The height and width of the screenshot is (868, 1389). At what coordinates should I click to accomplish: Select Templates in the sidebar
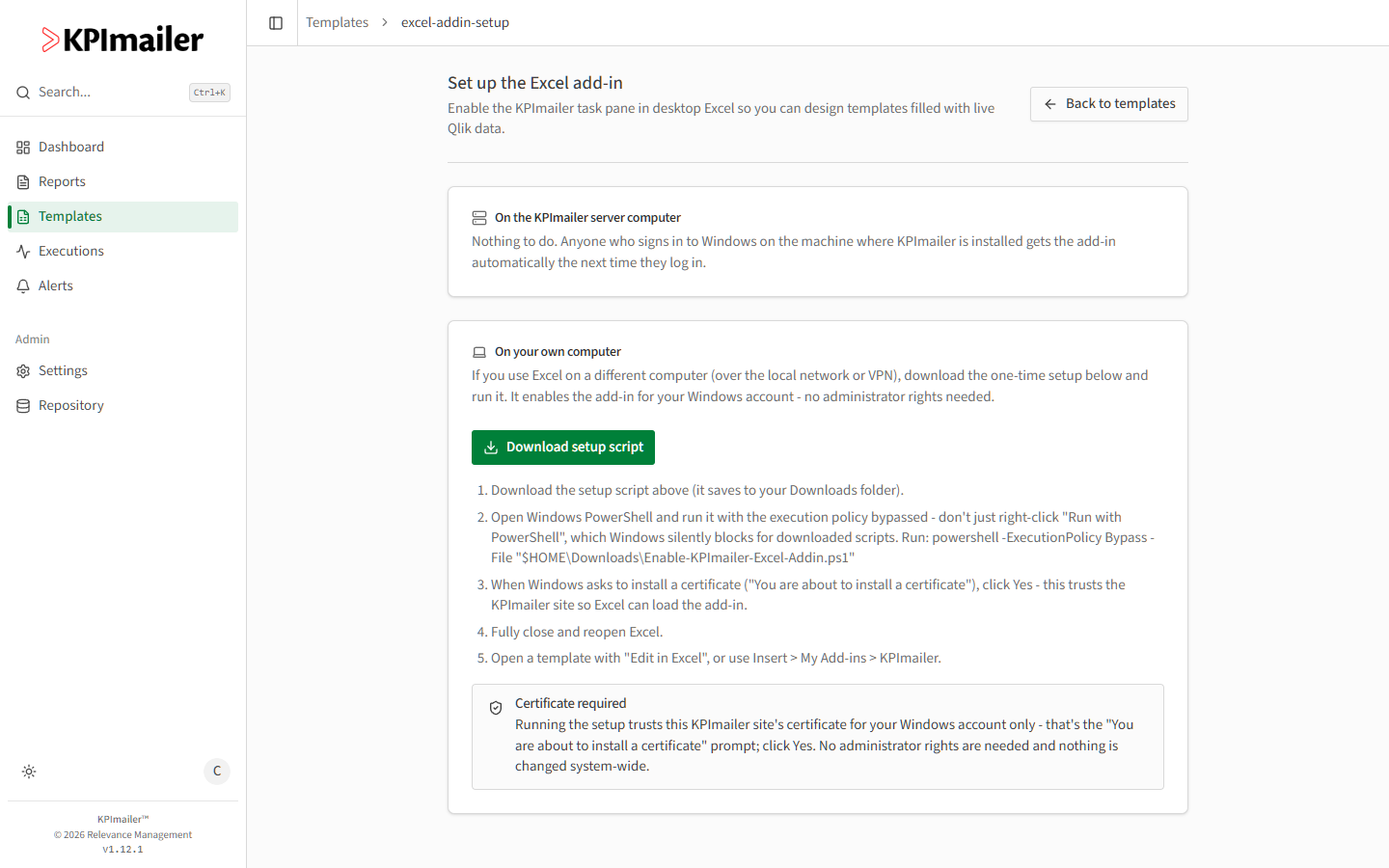pyautogui.click(x=123, y=217)
